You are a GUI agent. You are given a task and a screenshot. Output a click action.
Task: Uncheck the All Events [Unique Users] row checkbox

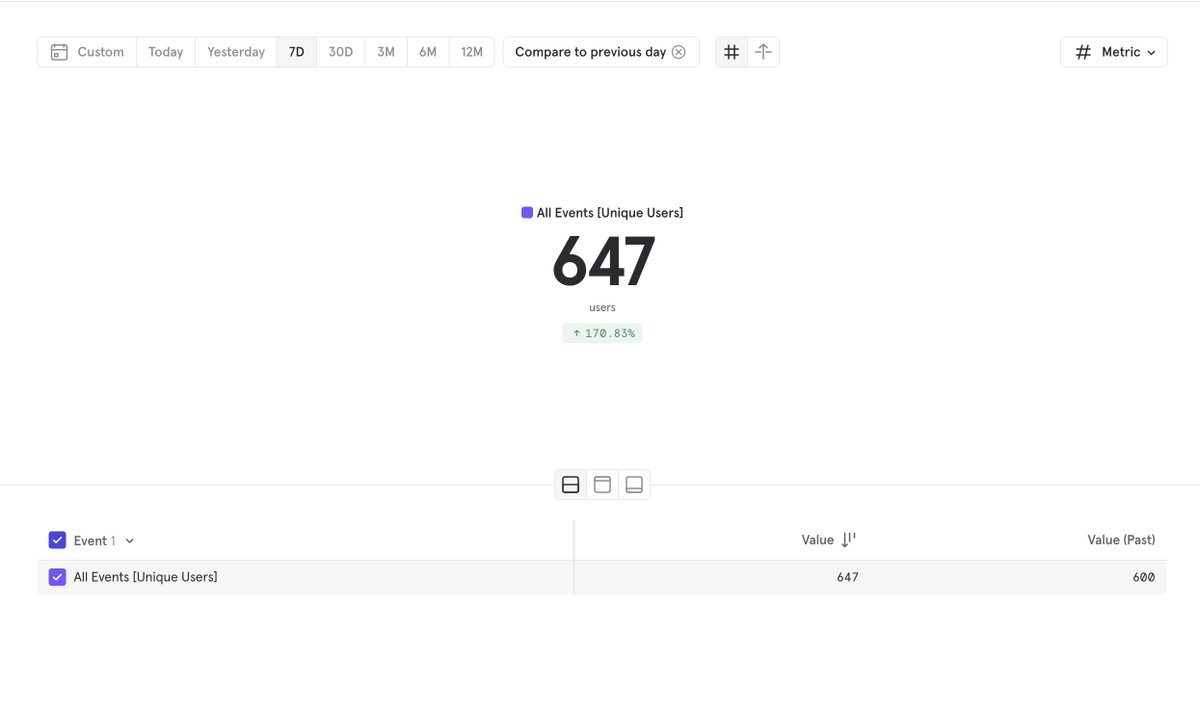click(57, 577)
